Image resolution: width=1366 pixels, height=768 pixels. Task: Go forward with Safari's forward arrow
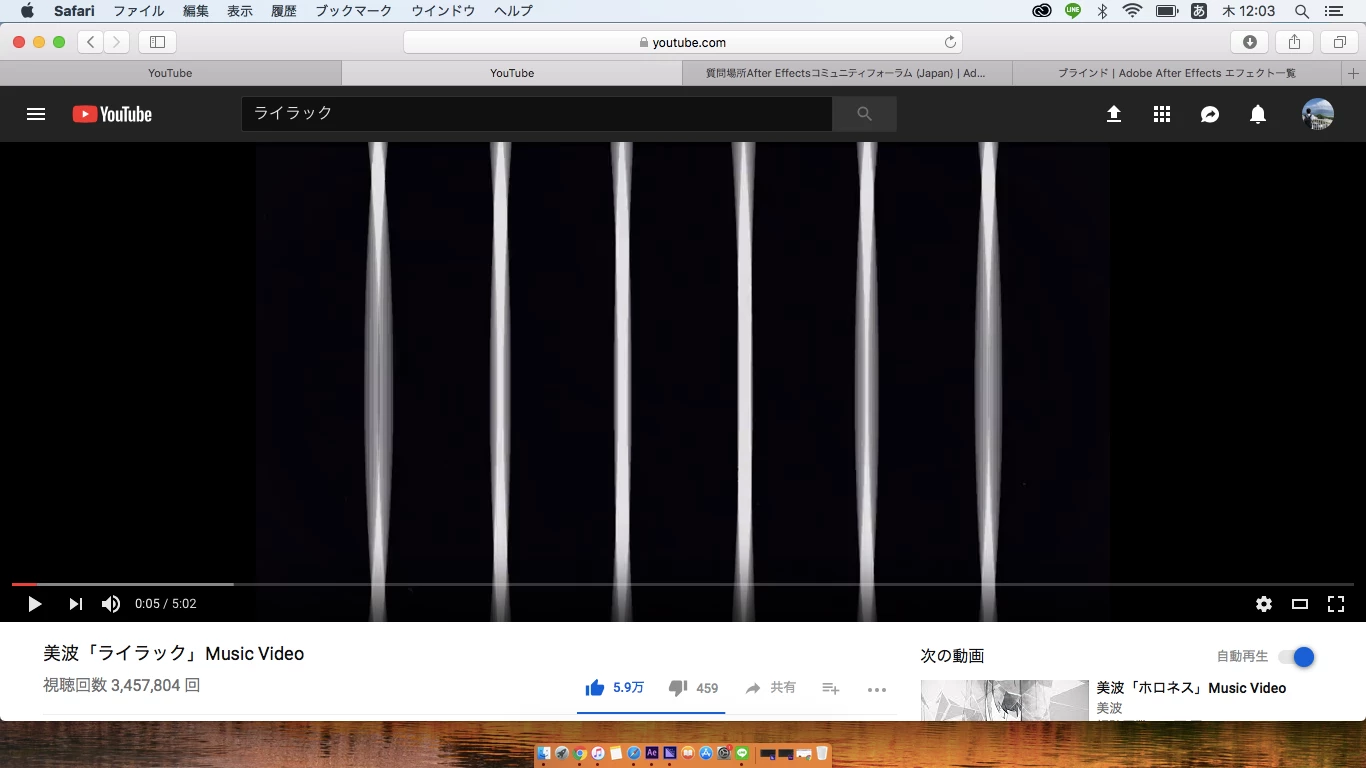click(117, 42)
